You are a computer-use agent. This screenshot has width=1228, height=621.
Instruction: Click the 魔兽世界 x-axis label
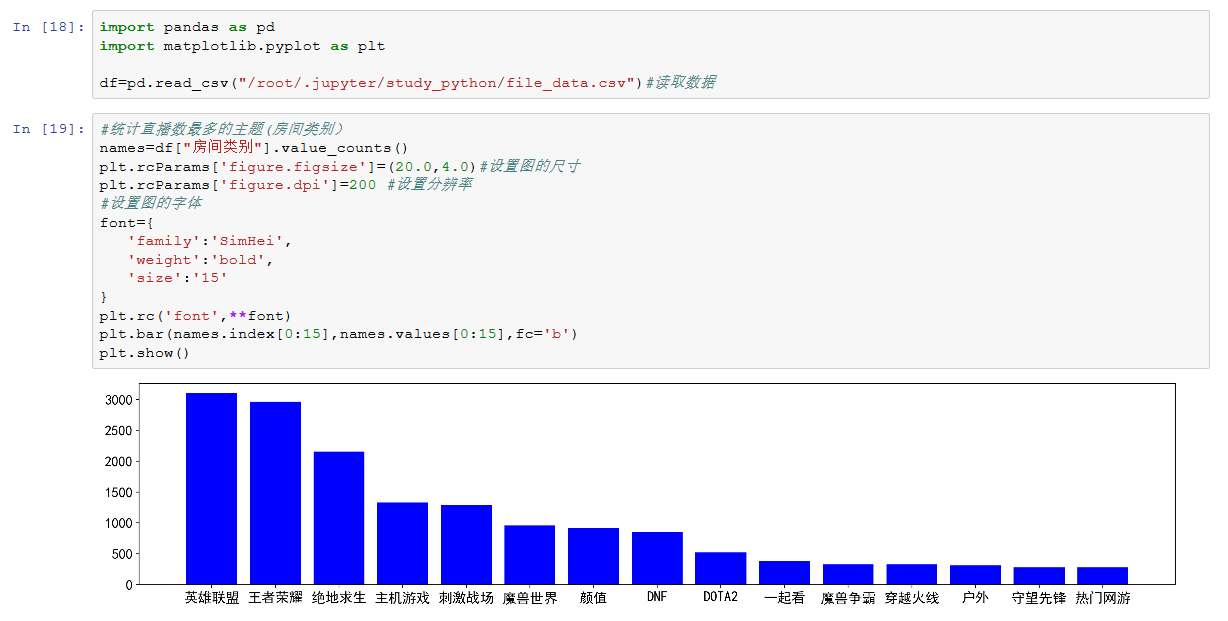[530, 598]
